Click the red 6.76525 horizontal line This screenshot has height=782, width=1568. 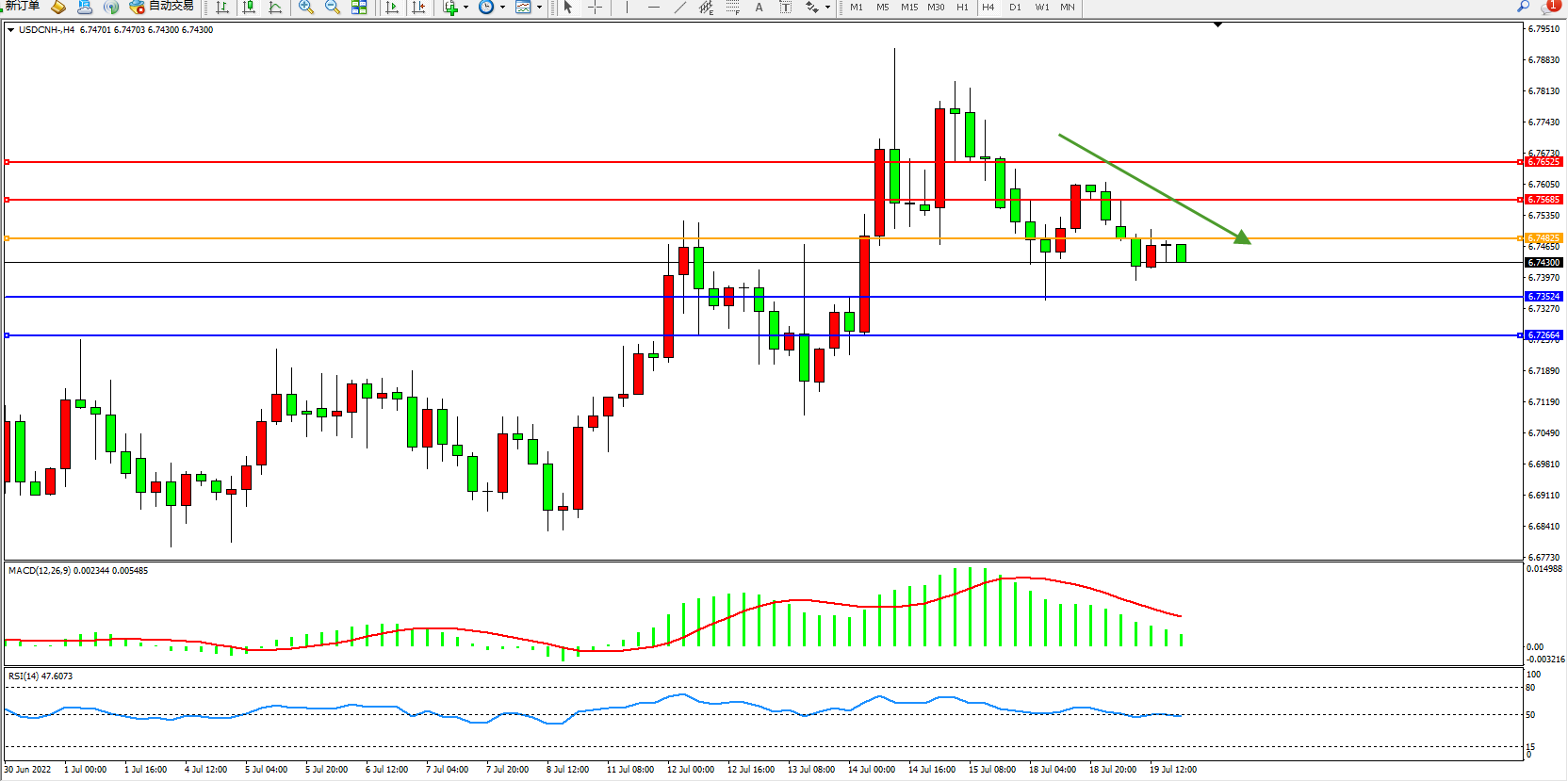click(754, 162)
